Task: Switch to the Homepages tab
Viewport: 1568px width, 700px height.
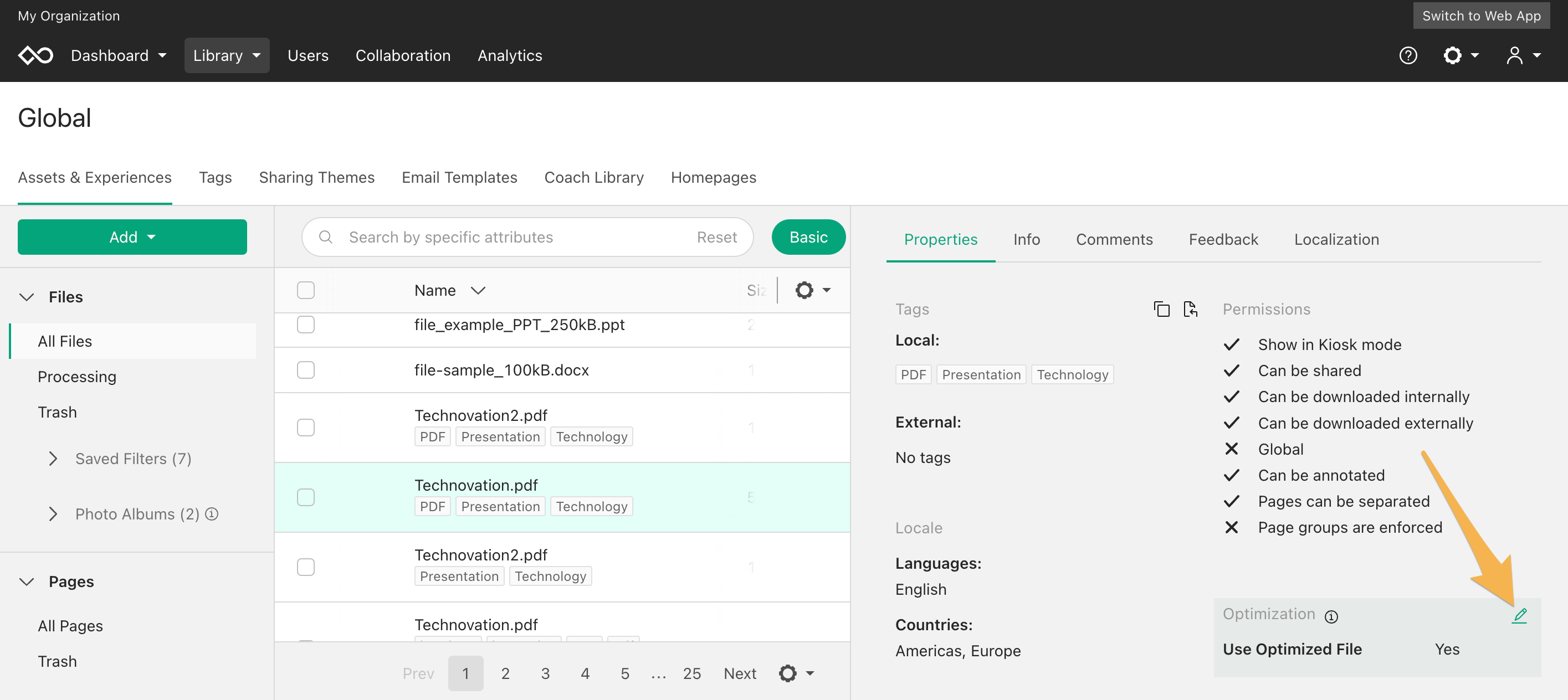Action: pyautogui.click(x=714, y=177)
